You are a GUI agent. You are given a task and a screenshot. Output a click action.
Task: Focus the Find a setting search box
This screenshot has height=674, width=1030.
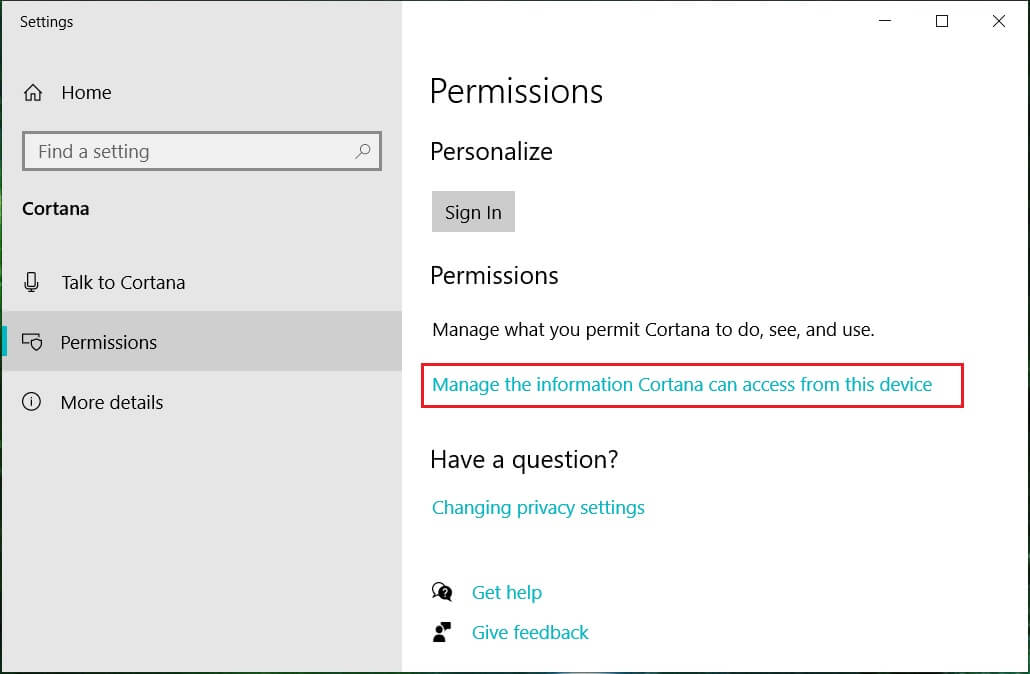click(x=190, y=152)
